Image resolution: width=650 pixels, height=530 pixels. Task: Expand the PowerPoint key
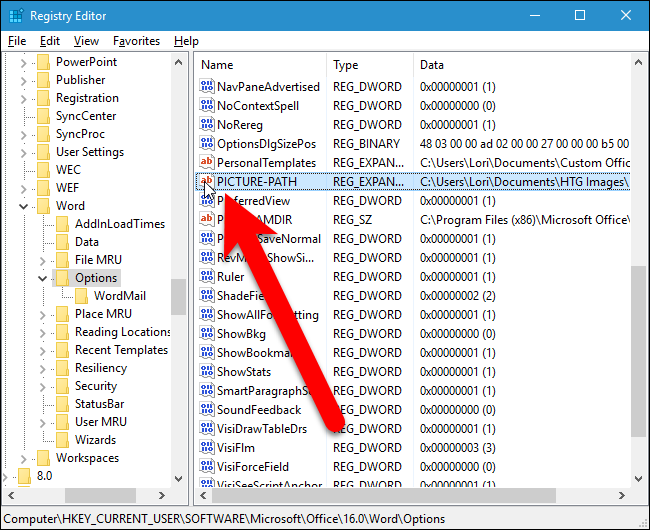23,63
